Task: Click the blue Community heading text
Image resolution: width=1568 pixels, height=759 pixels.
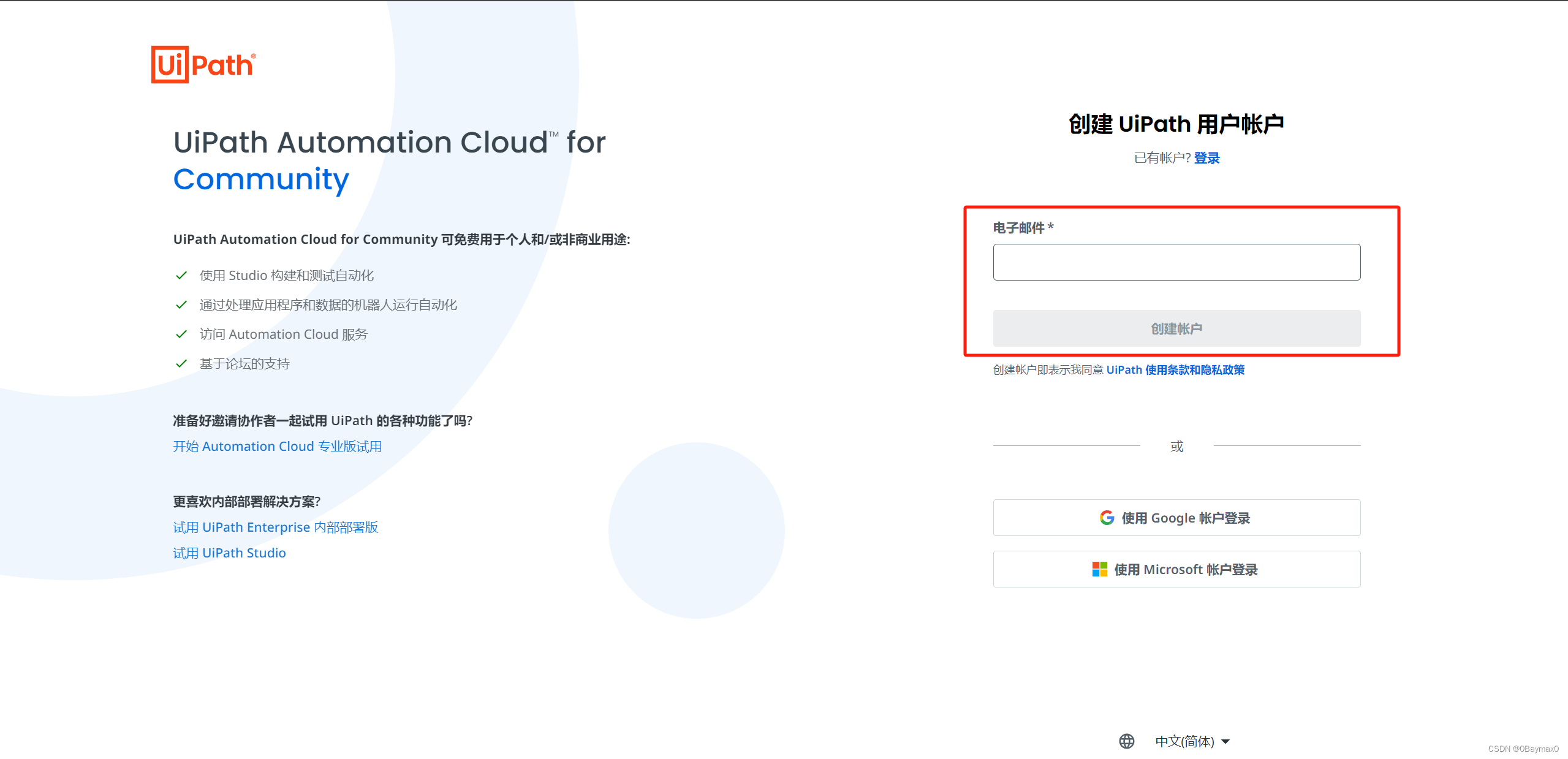Action: pyautogui.click(x=261, y=179)
